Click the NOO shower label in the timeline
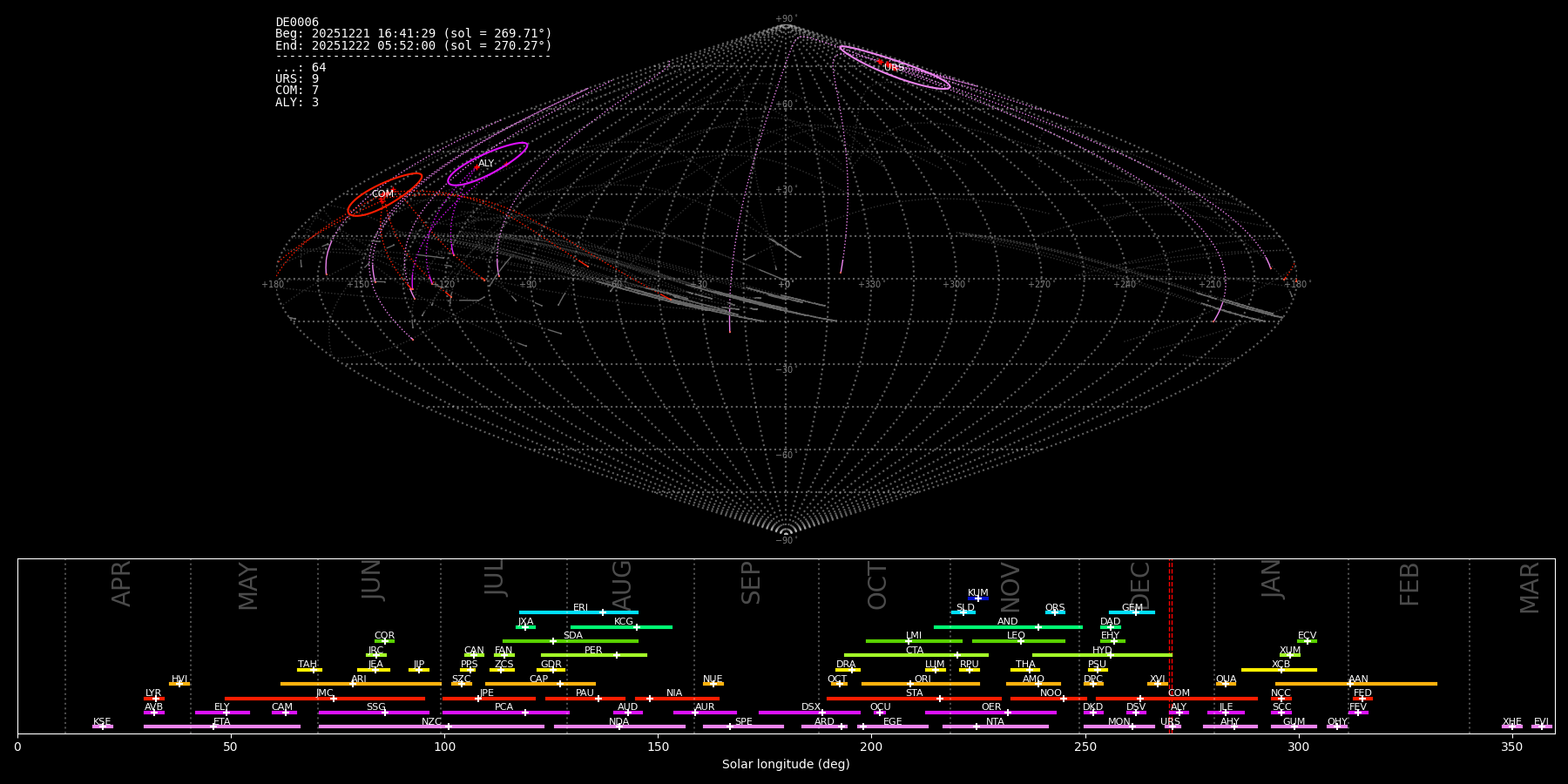 1051,693
